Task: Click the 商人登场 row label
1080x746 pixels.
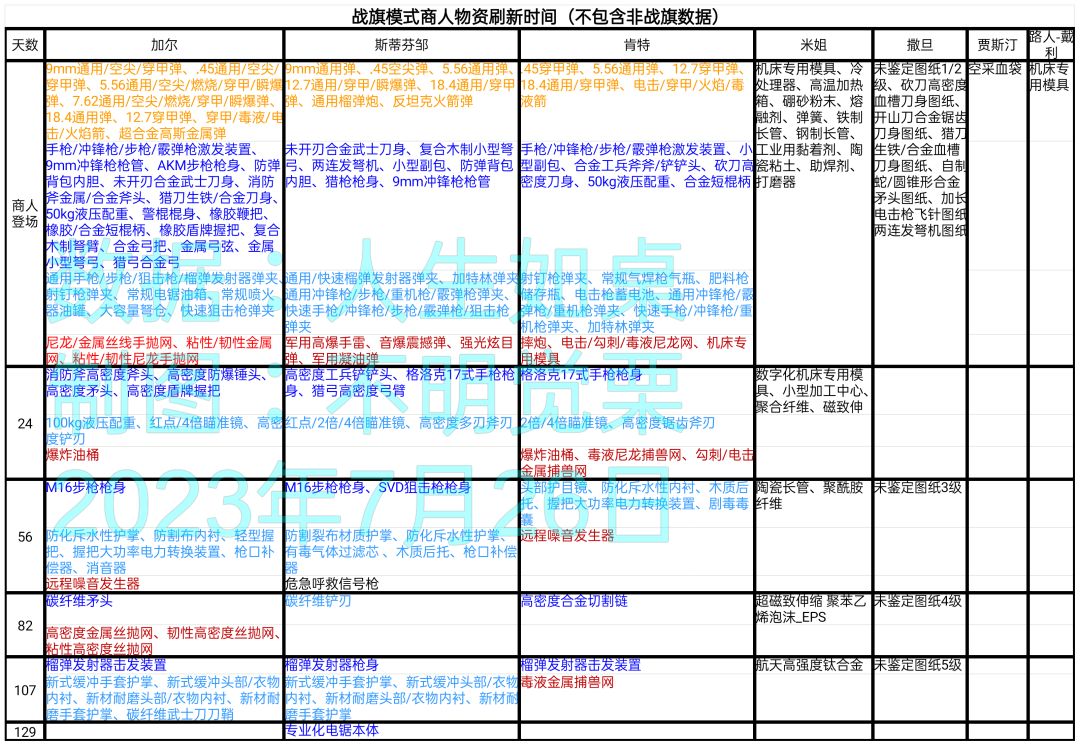Action: point(25,214)
